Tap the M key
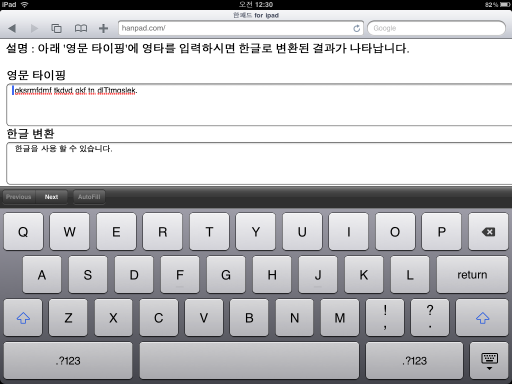The width and height of the screenshot is (512, 384). point(340,318)
